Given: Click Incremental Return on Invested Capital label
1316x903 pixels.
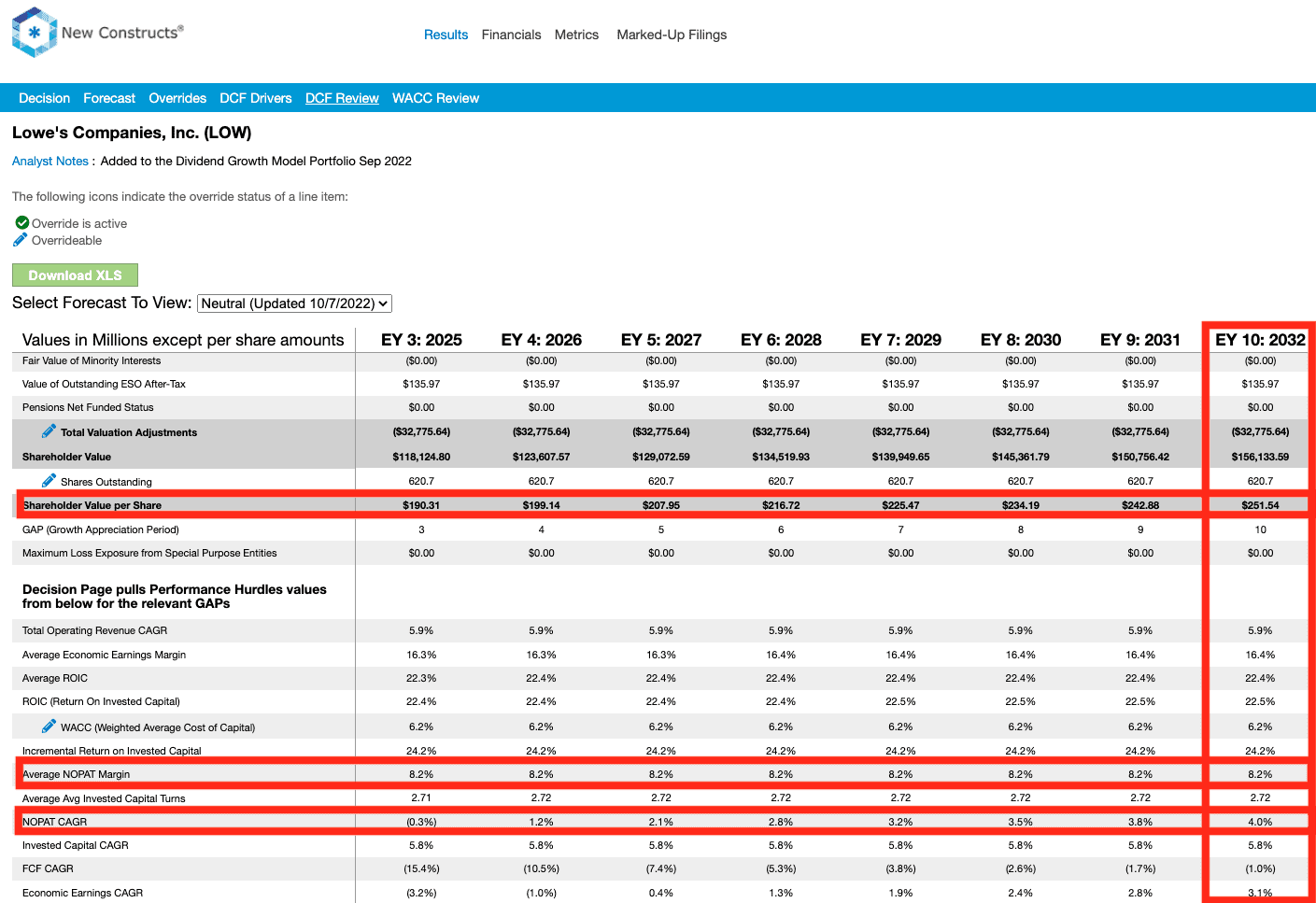Looking at the screenshot, I should click(x=112, y=751).
